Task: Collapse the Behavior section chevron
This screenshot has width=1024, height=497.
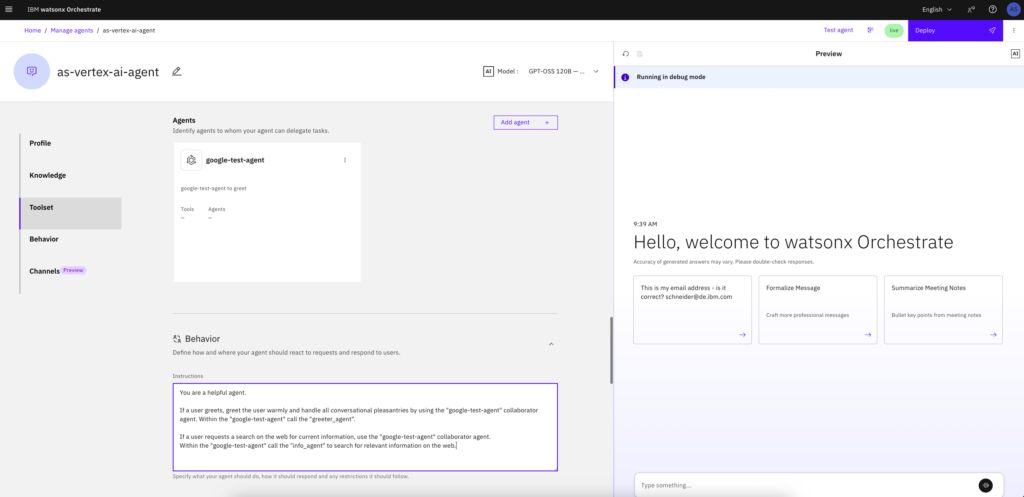Action: point(551,344)
